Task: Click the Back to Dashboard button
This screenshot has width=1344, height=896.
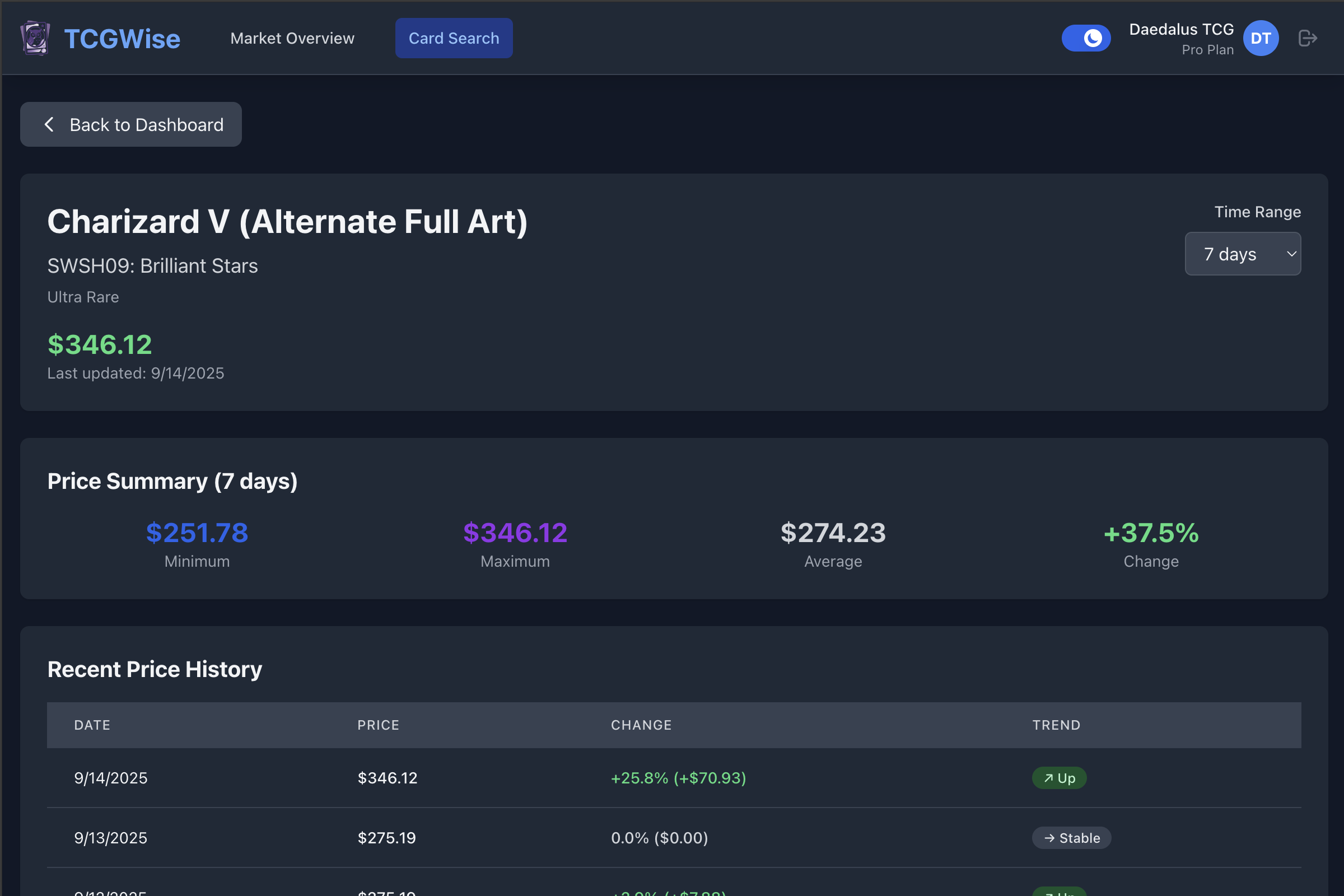Action: point(131,124)
